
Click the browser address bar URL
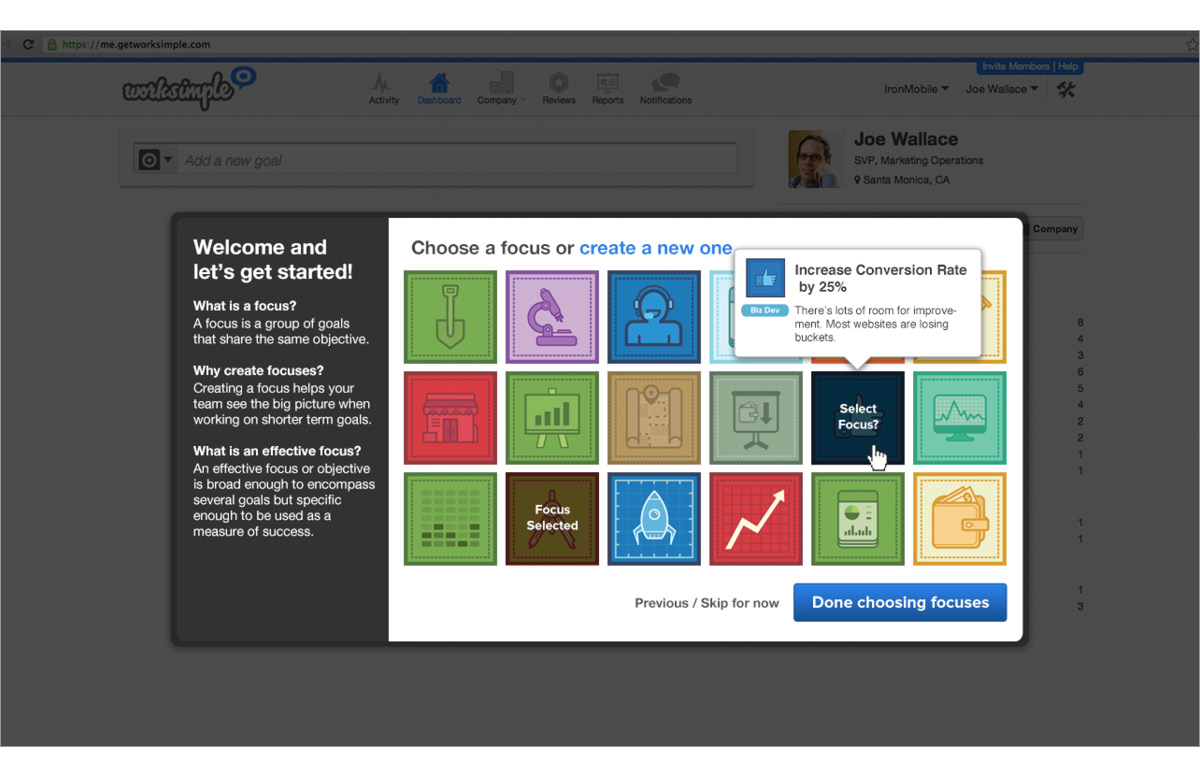(136, 44)
